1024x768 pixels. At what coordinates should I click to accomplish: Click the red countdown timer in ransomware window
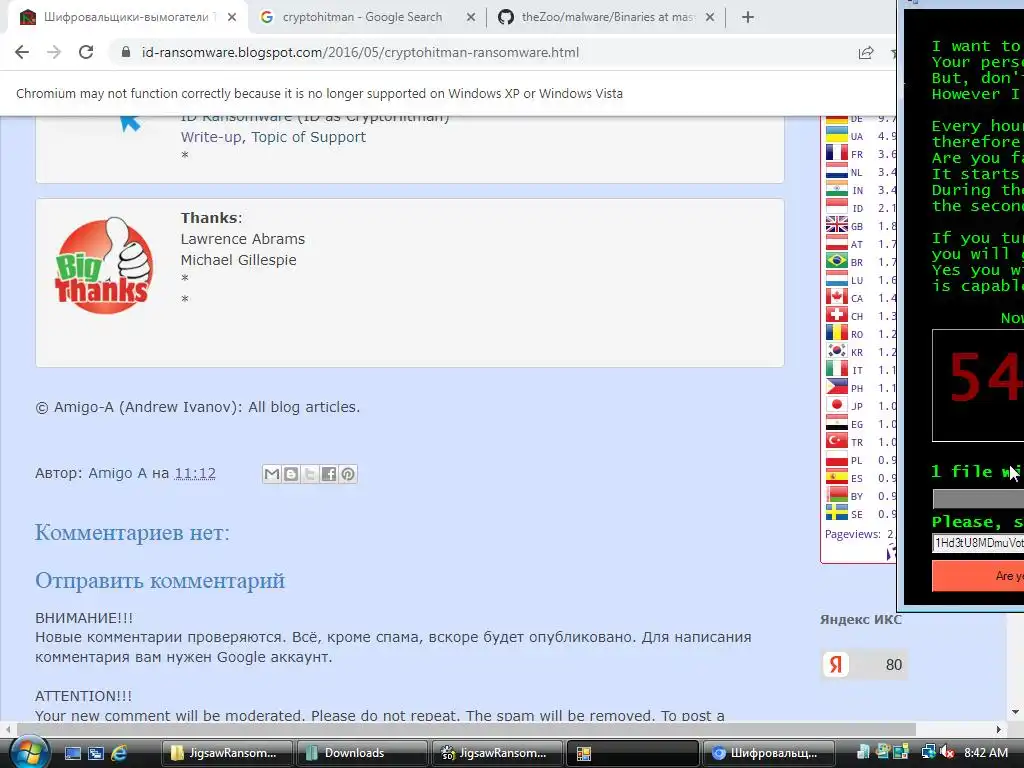click(985, 379)
